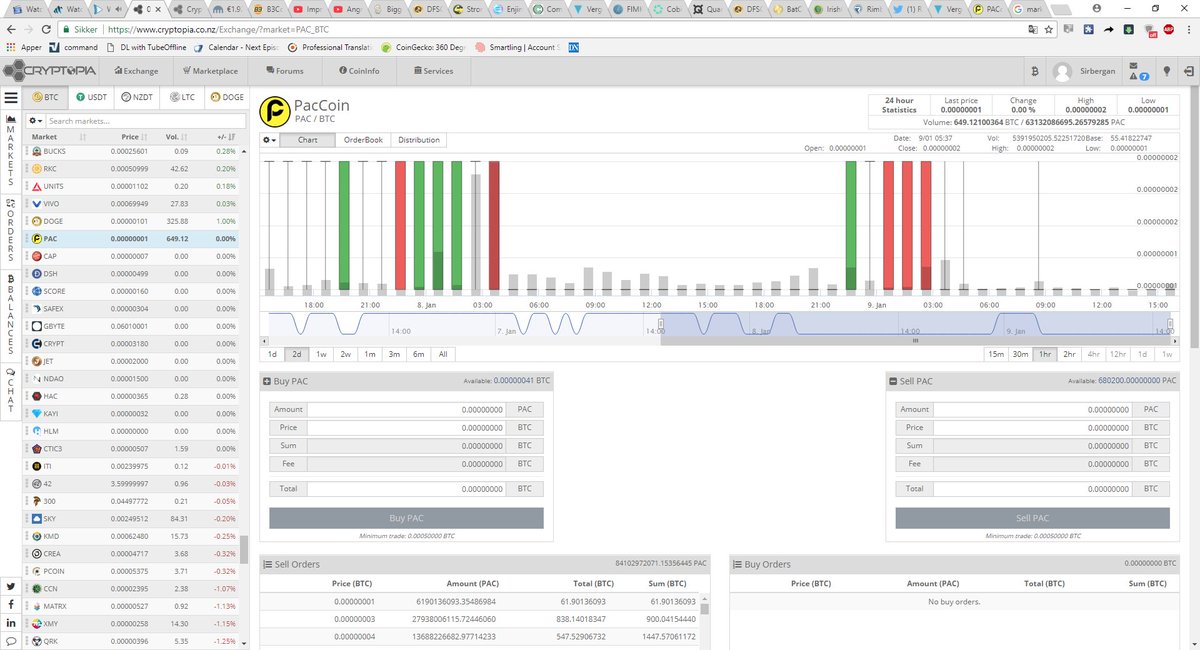The width and height of the screenshot is (1200, 650).
Task: Open the CoinInfo menu
Action: point(359,71)
